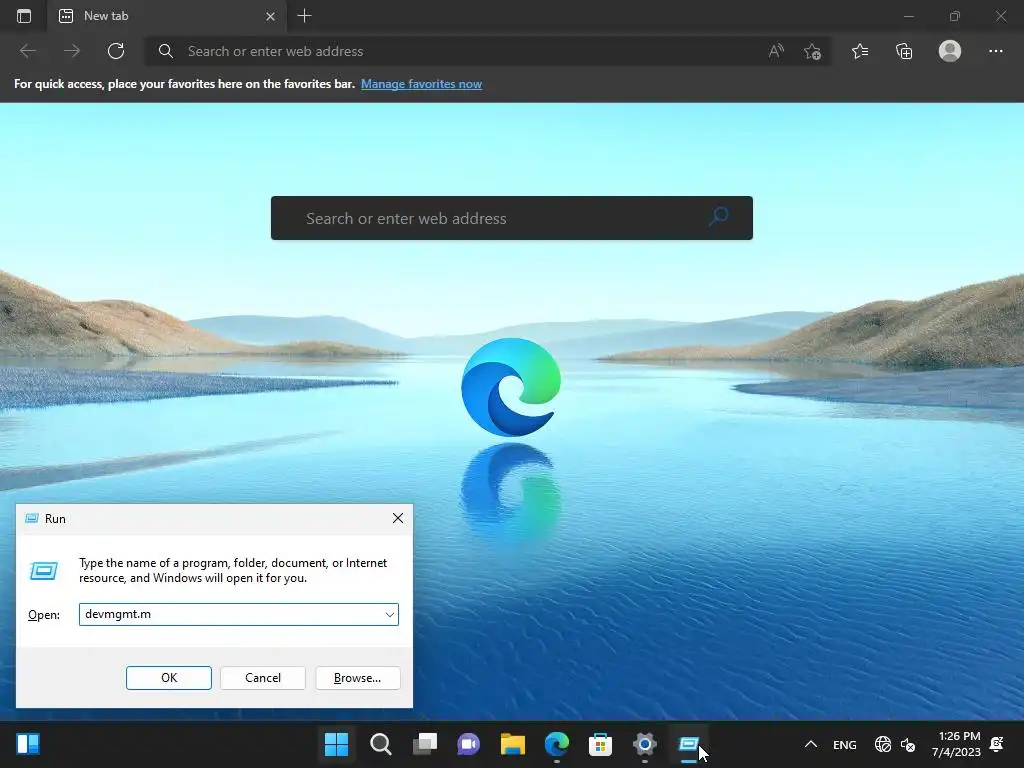The height and width of the screenshot is (768, 1024).
Task: Go forward with the forward arrow
Action: [x=72, y=51]
